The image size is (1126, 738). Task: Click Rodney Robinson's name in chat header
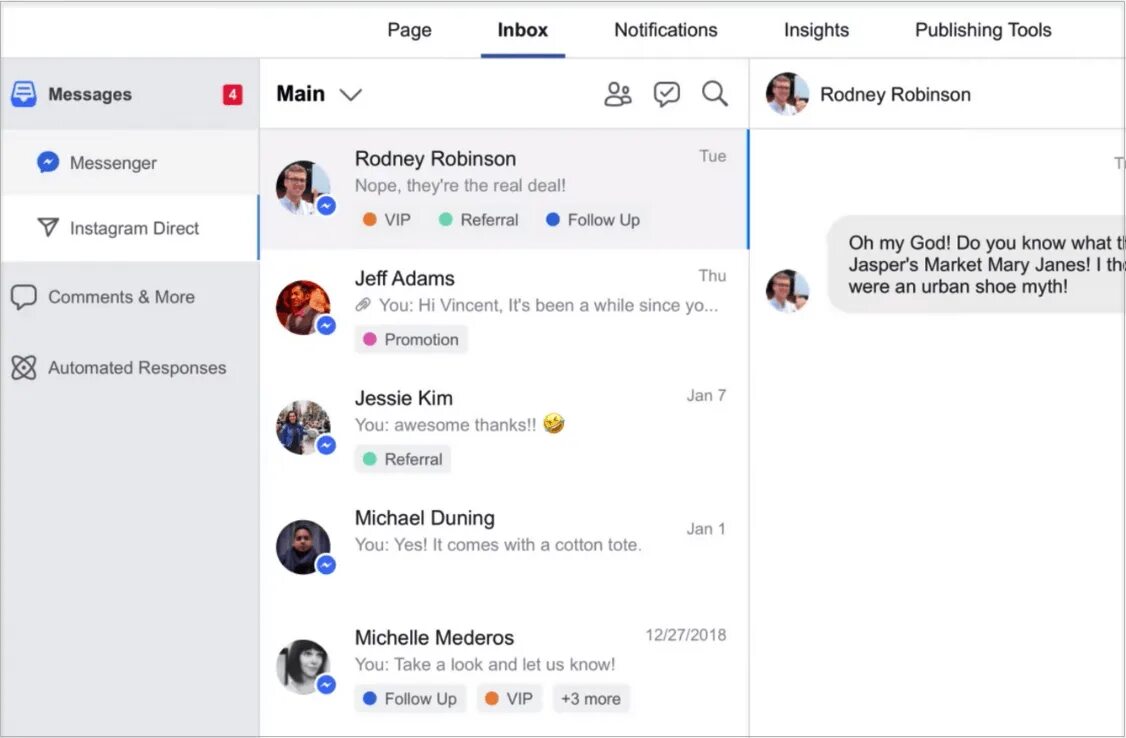(x=895, y=95)
